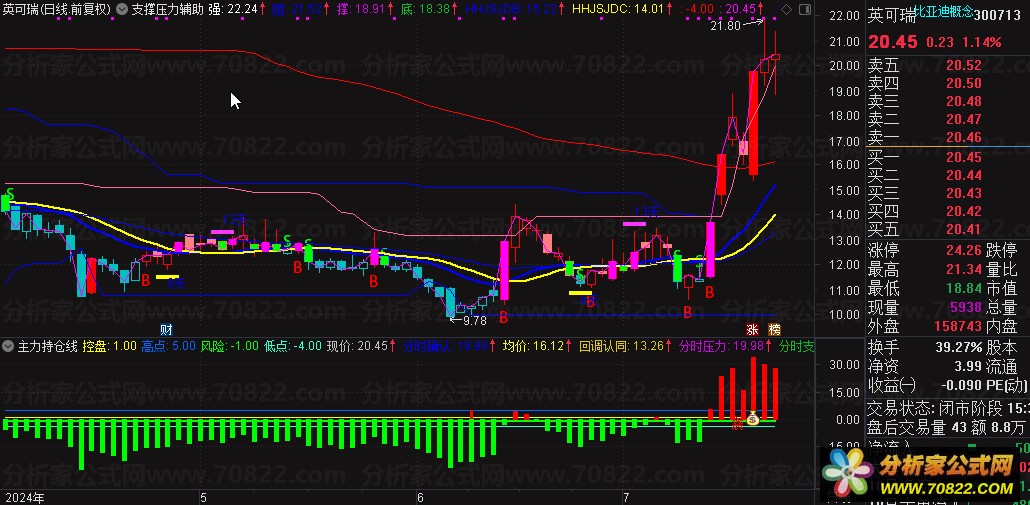Click the 低点: -4.00 indicator value
The height and width of the screenshot is (505, 1030).
[292, 346]
